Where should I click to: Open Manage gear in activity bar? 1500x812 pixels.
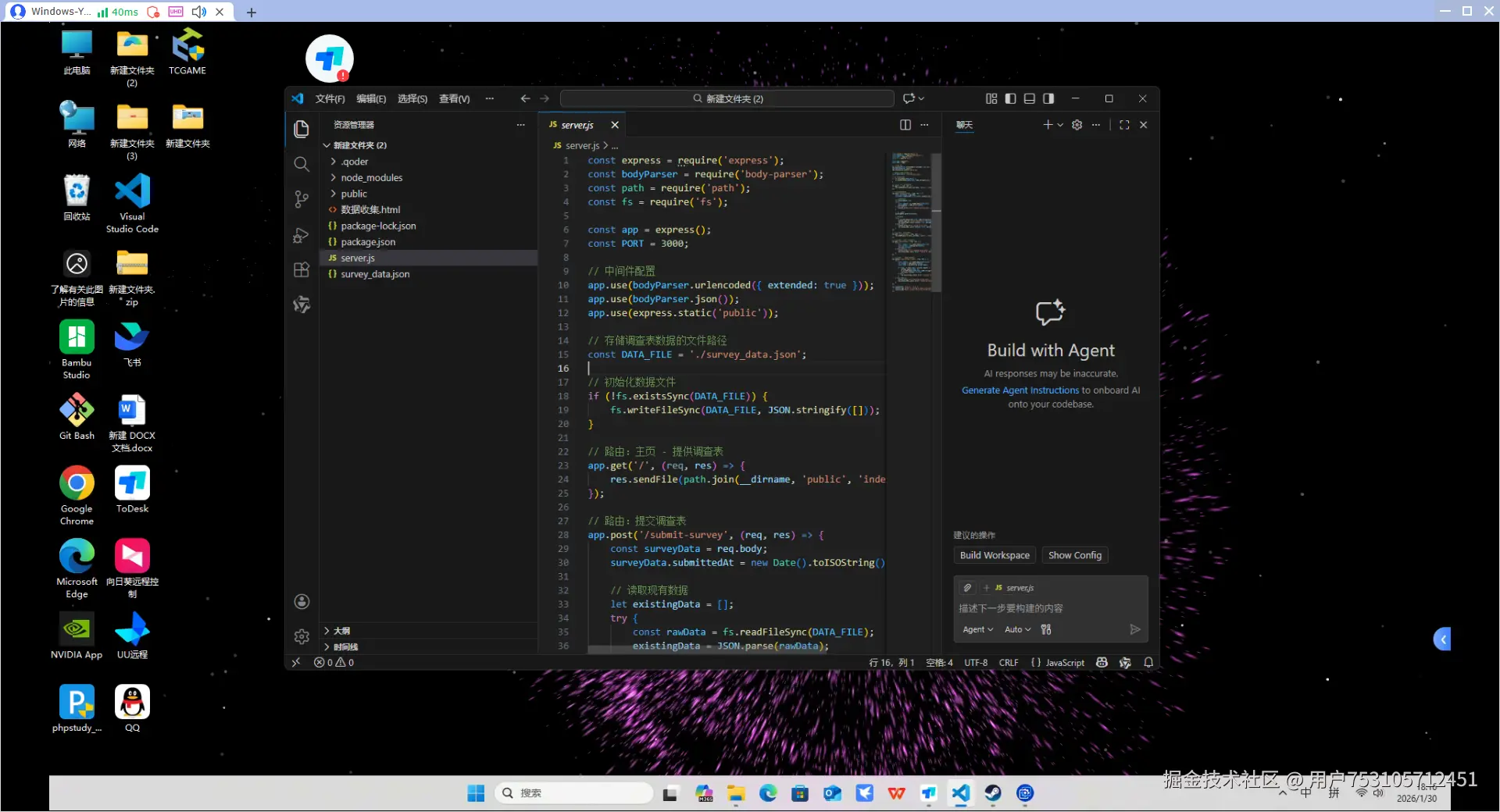click(x=302, y=637)
